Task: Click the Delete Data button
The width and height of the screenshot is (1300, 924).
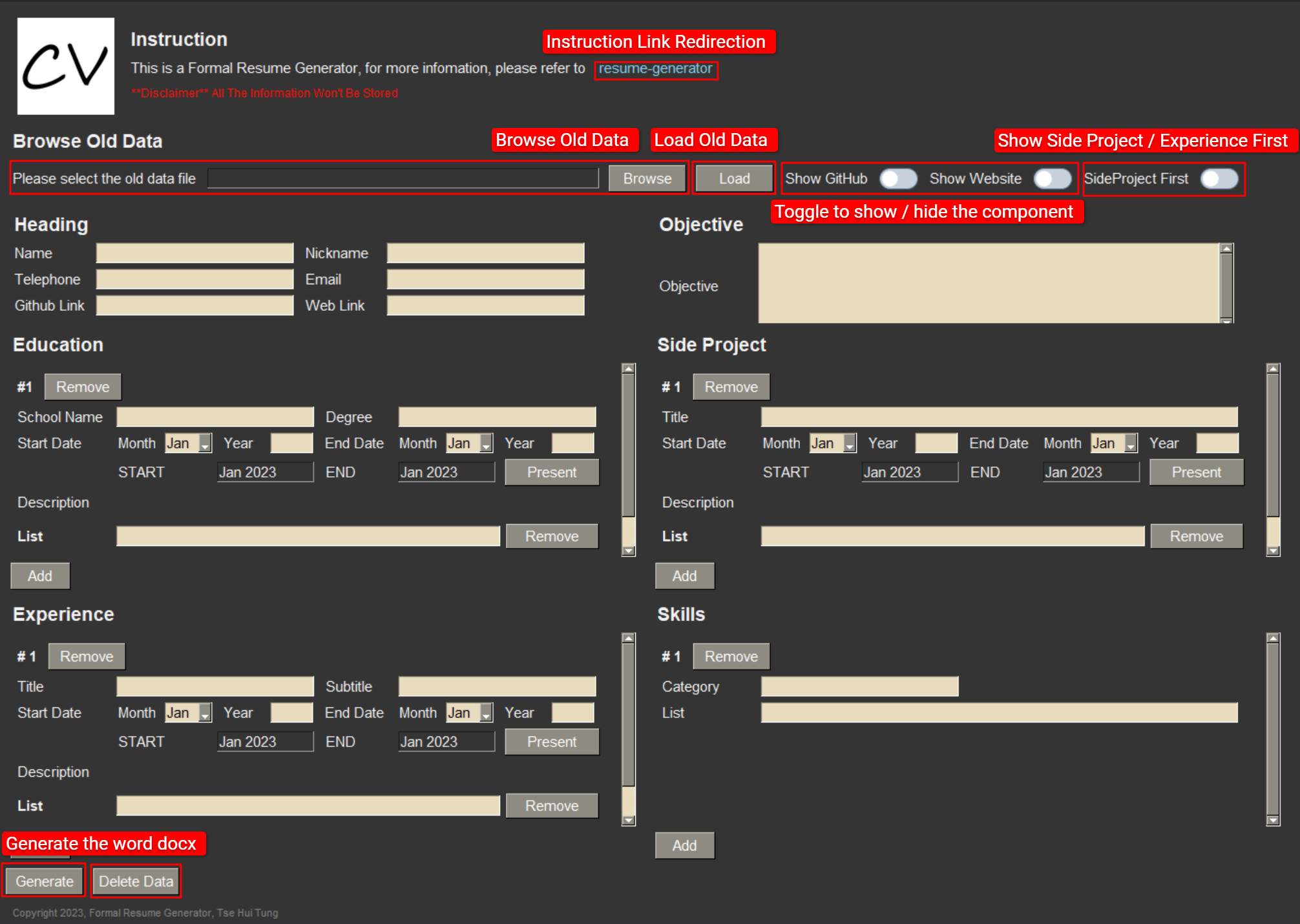Action: point(136,881)
